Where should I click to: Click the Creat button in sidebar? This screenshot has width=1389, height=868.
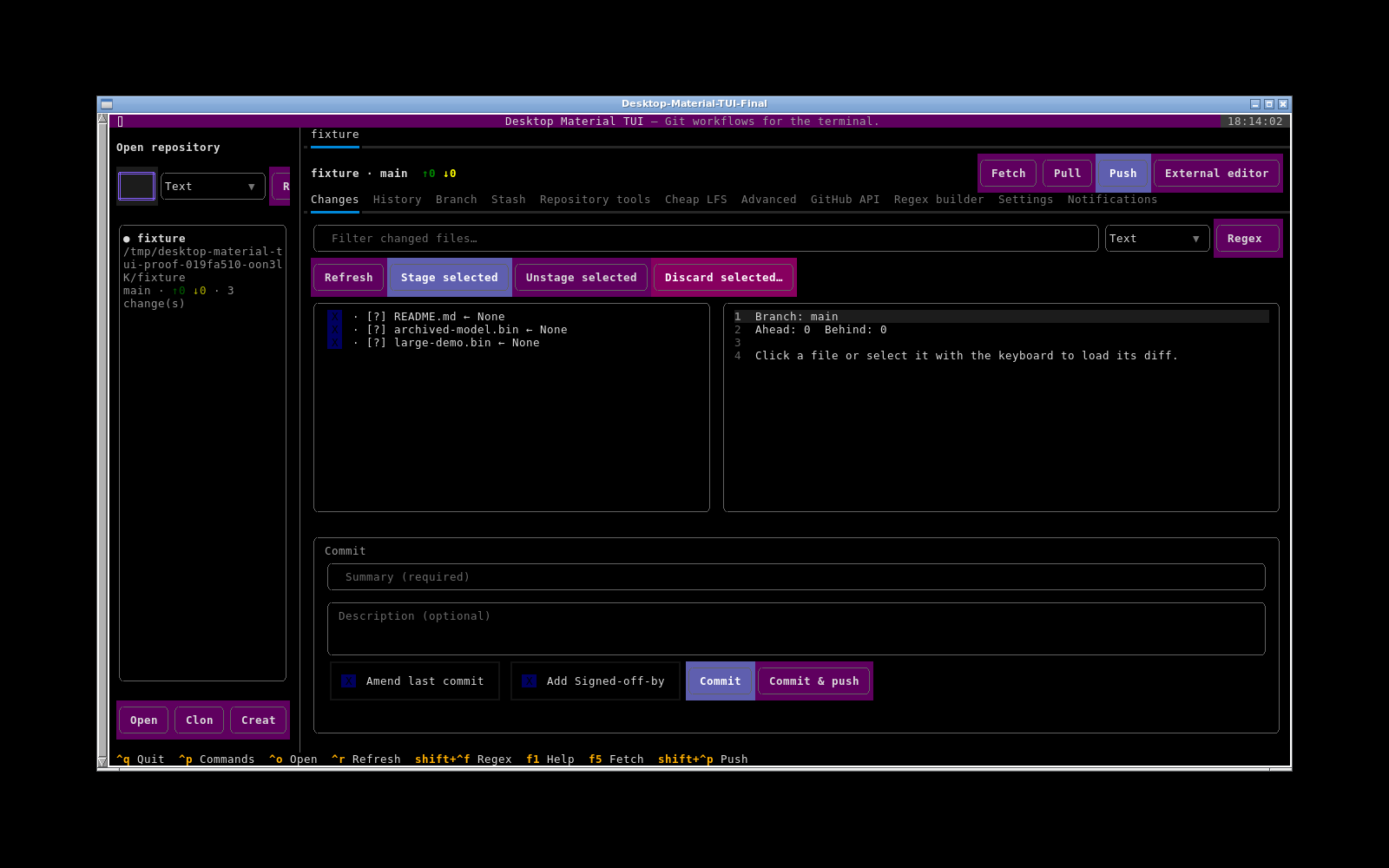click(x=259, y=720)
